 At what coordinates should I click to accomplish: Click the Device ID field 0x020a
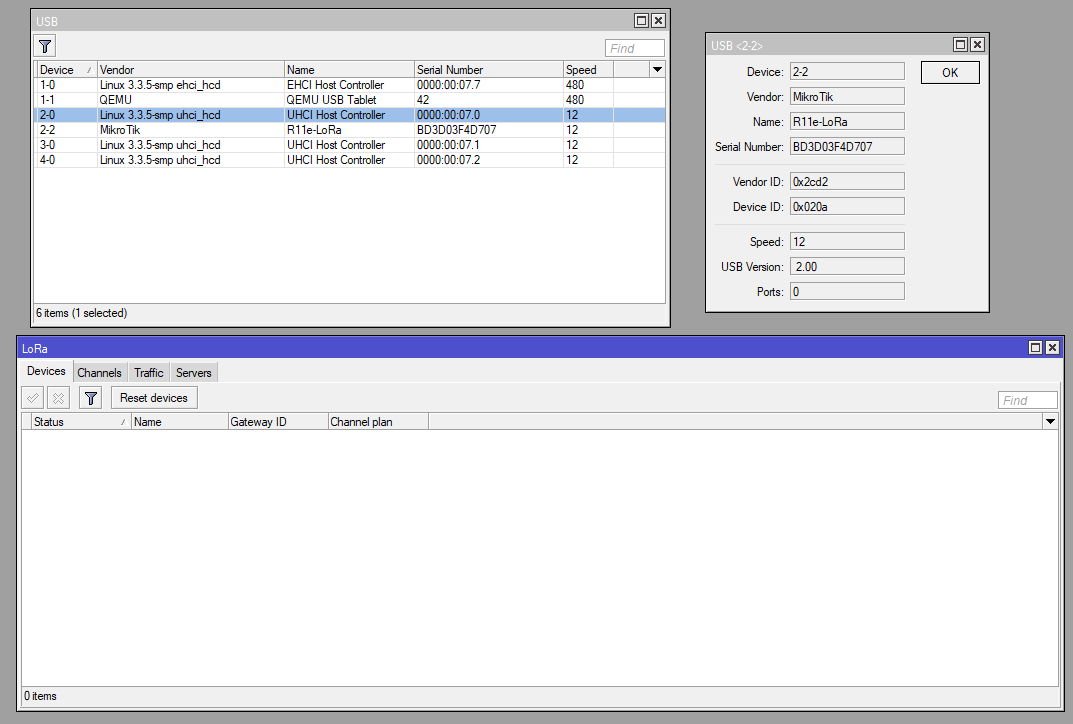[847, 207]
